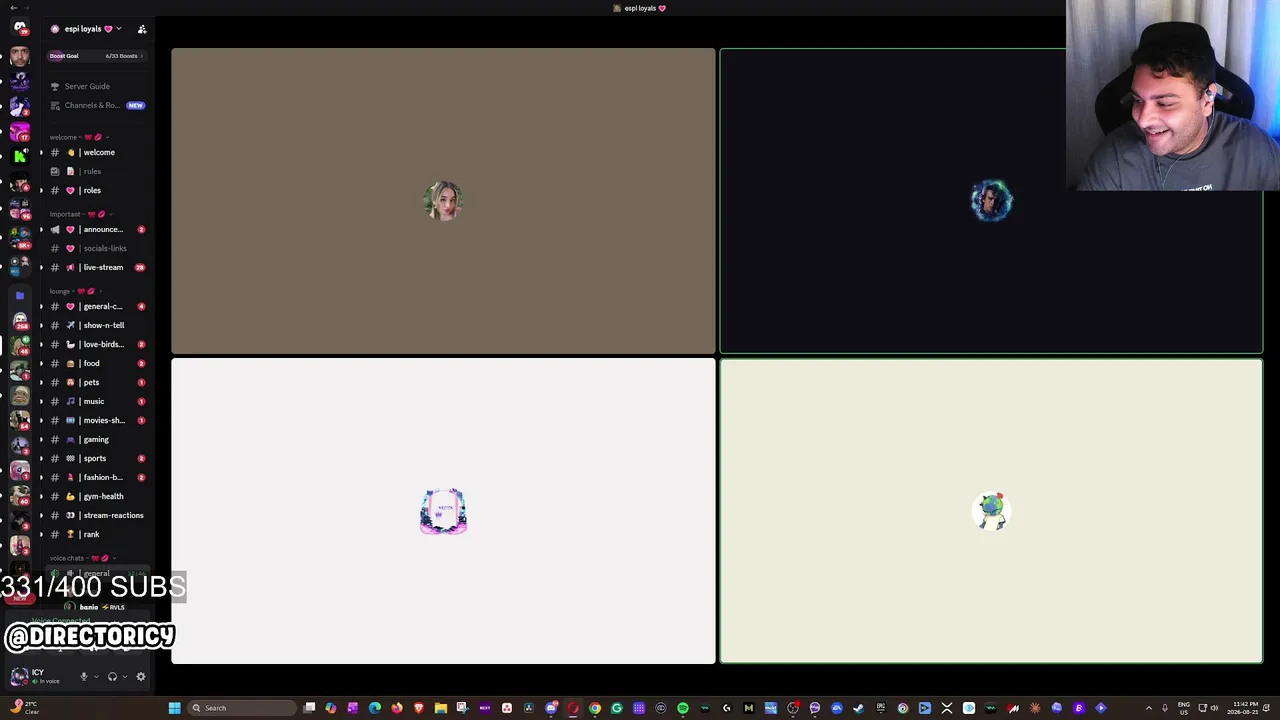This screenshot has height=720, width=1280.
Task: Click the Windows taskbar Search box
Action: tap(242, 708)
